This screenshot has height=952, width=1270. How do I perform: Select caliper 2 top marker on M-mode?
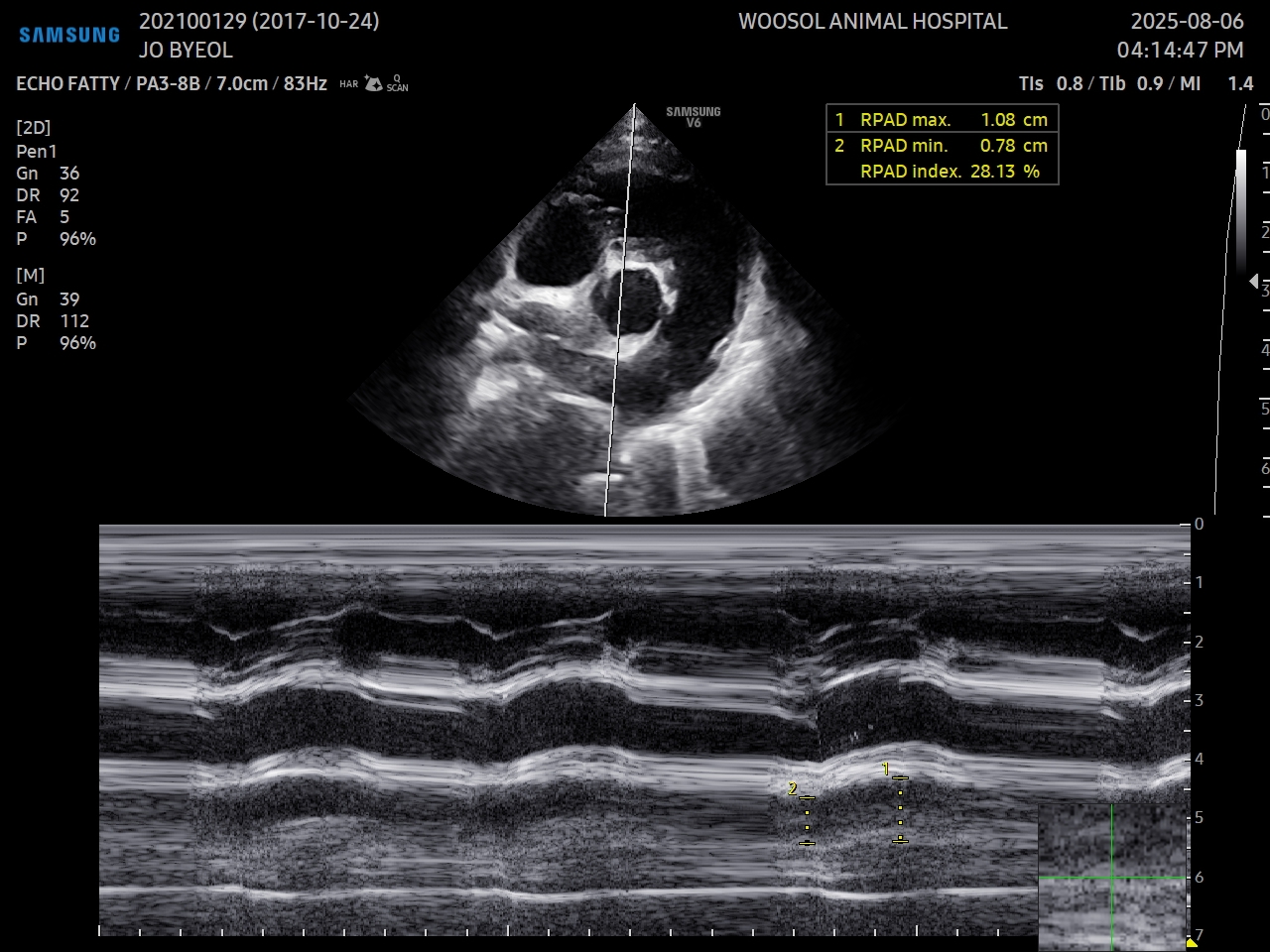[807, 797]
